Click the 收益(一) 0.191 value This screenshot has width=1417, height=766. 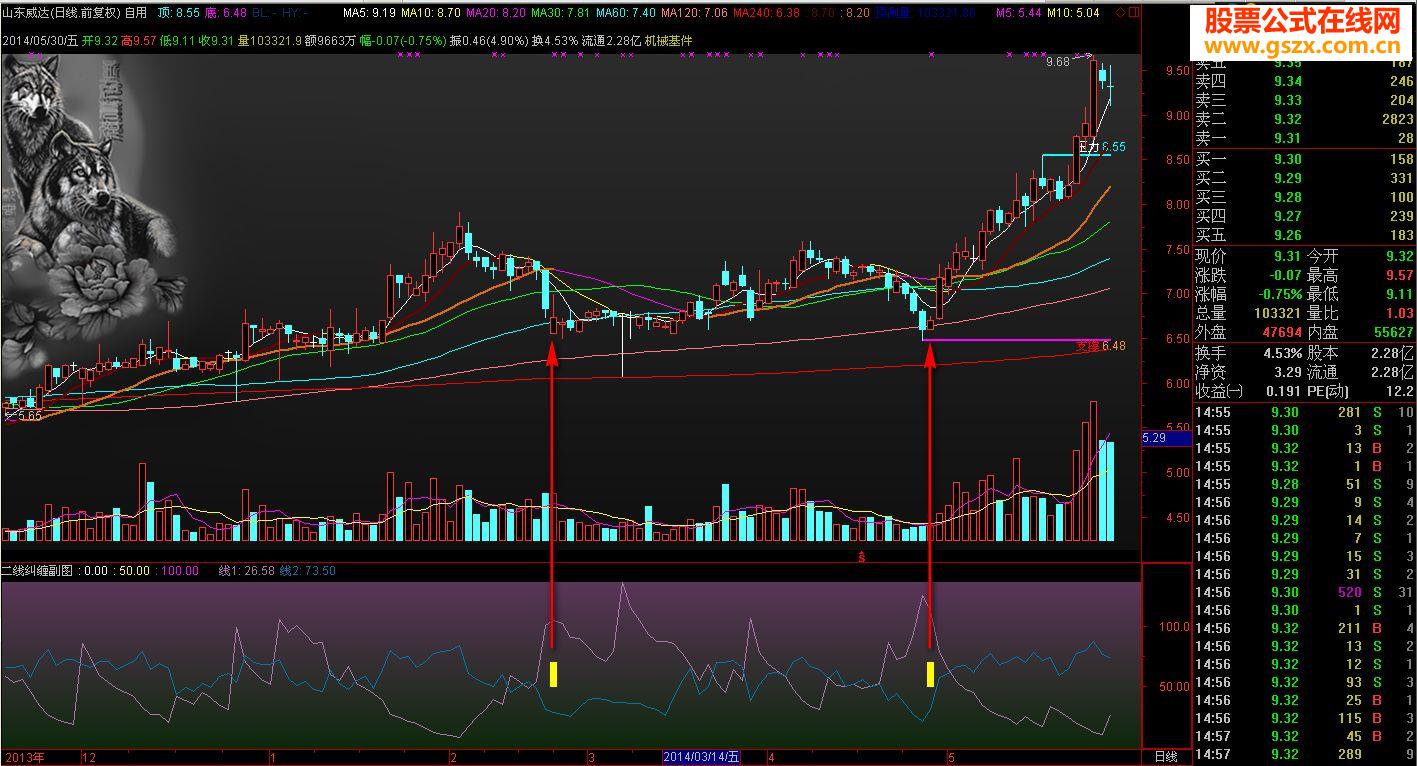click(1284, 391)
